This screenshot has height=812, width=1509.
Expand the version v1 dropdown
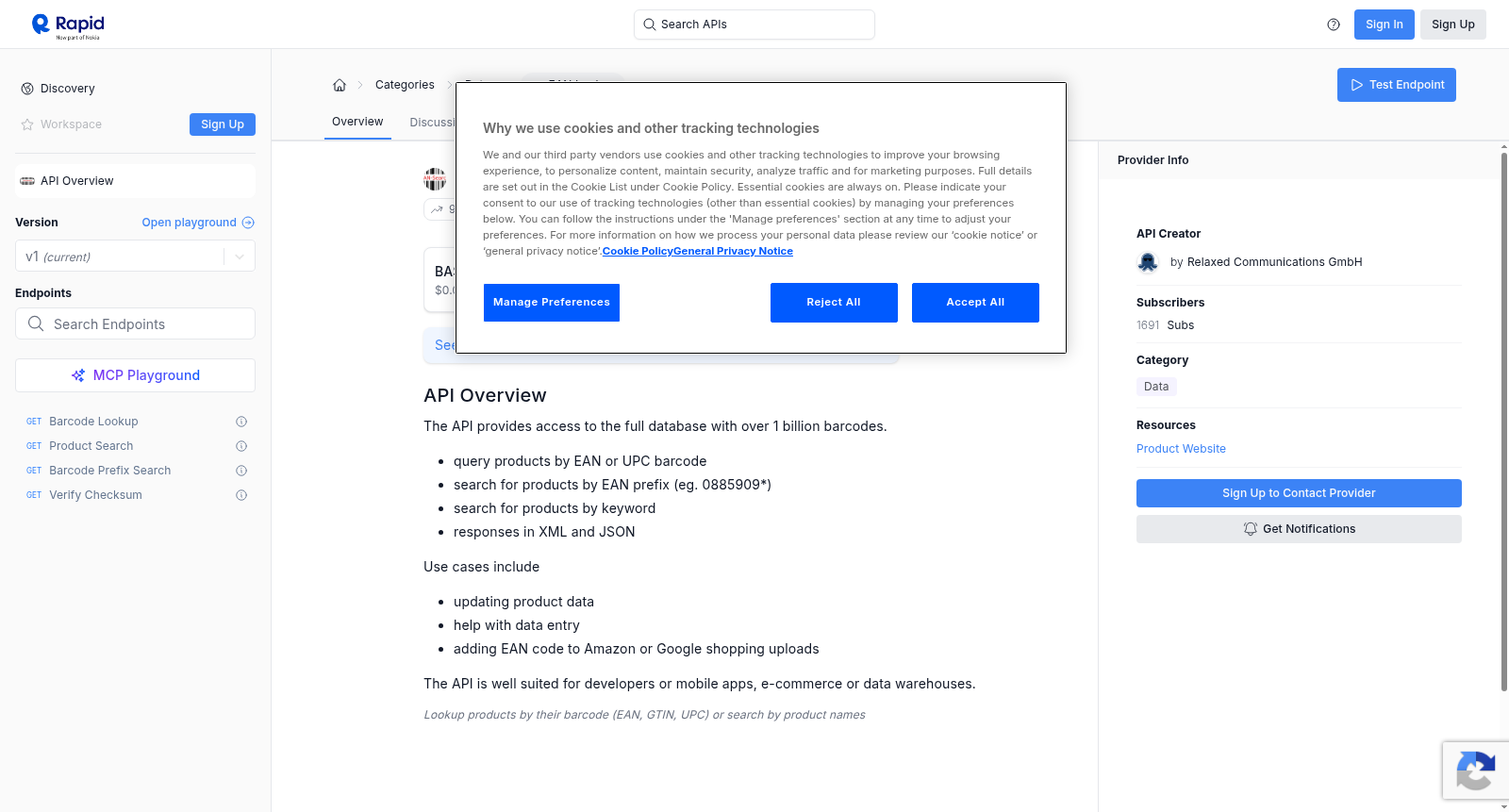[240, 257]
